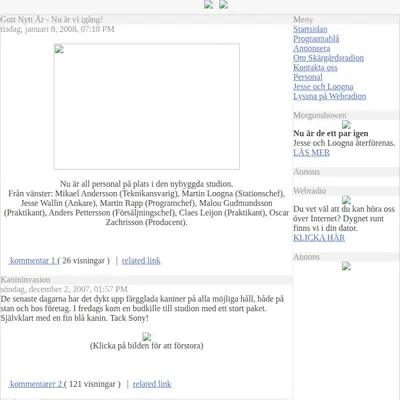Open kommentarer 2 link under Kanininvasion
Screen dimensions: 400x400
36,384
